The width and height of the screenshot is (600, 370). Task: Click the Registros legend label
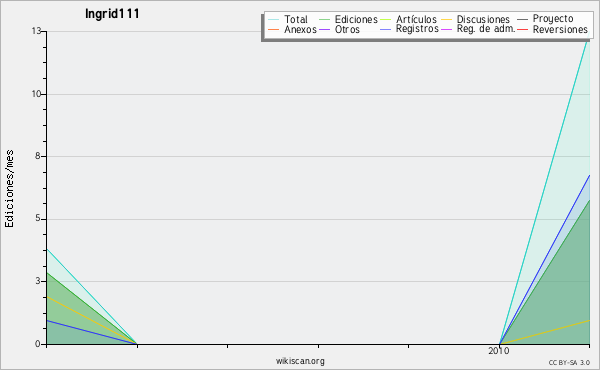417,29
